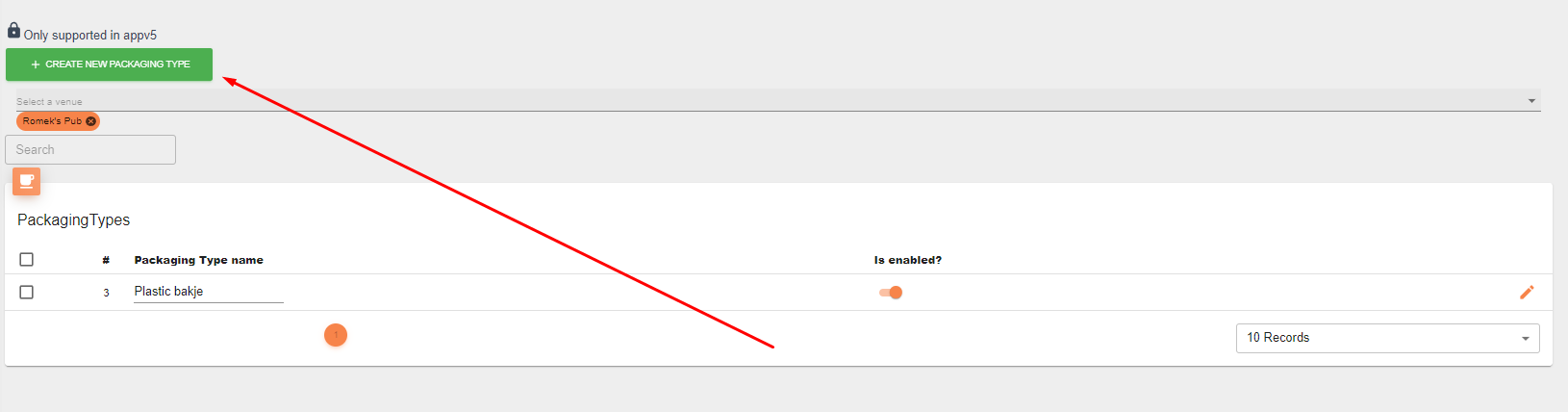Select all rows with the header checkbox
1568x412 pixels.
pyautogui.click(x=27, y=260)
